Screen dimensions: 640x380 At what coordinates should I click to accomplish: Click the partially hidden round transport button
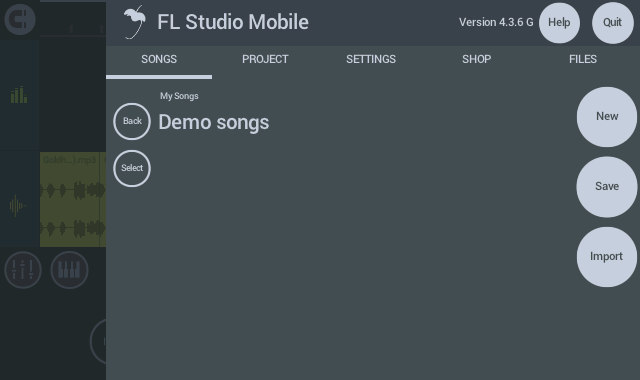(x=98, y=341)
